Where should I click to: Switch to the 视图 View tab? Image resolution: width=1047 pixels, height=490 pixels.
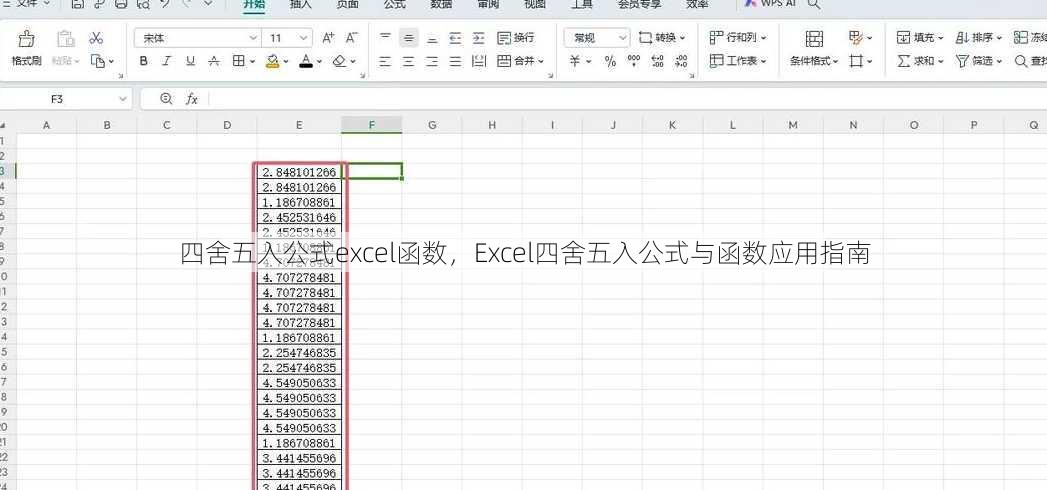click(535, 4)
